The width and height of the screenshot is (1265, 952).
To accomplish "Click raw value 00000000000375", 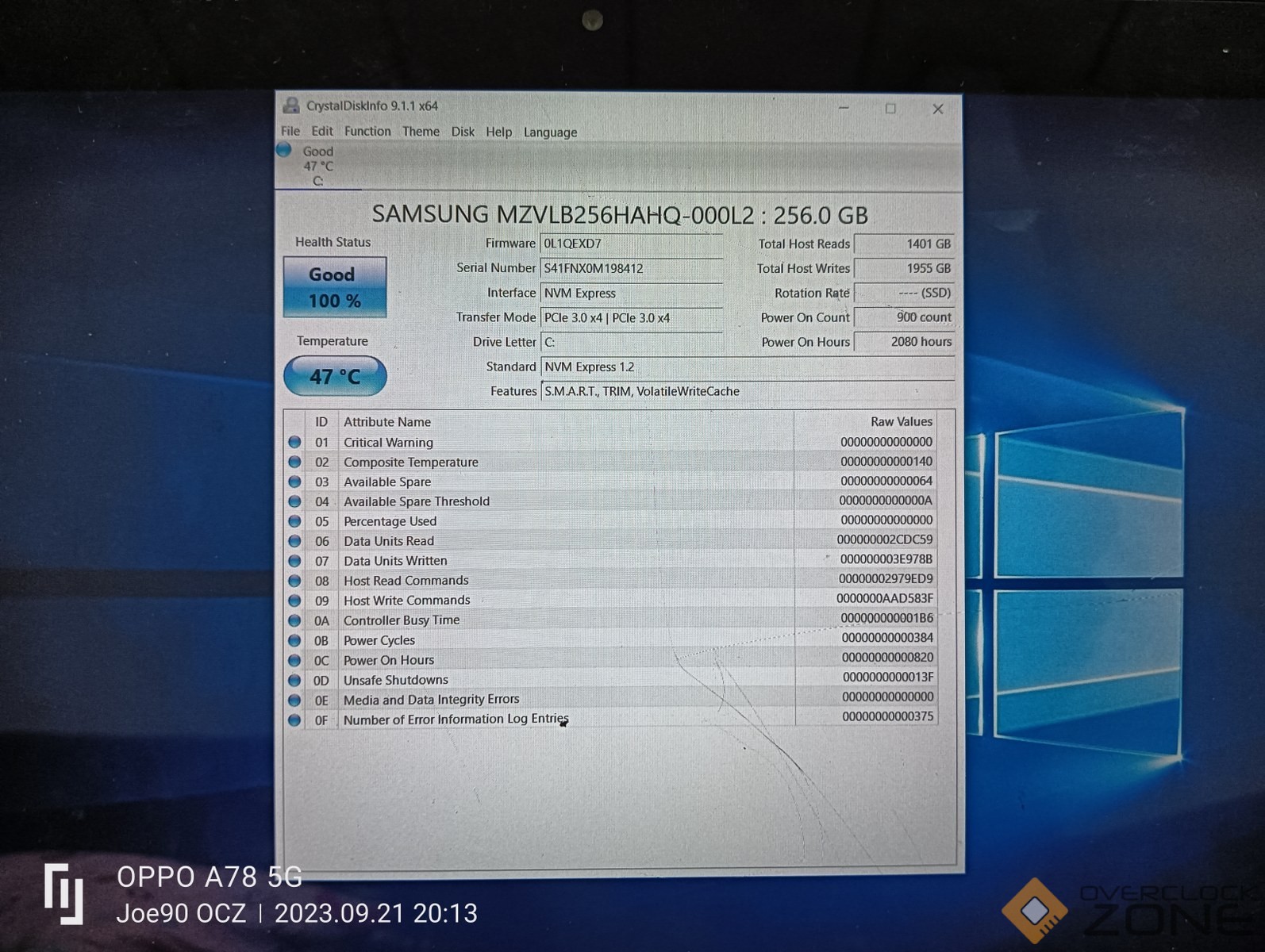I will pos(888,716).
